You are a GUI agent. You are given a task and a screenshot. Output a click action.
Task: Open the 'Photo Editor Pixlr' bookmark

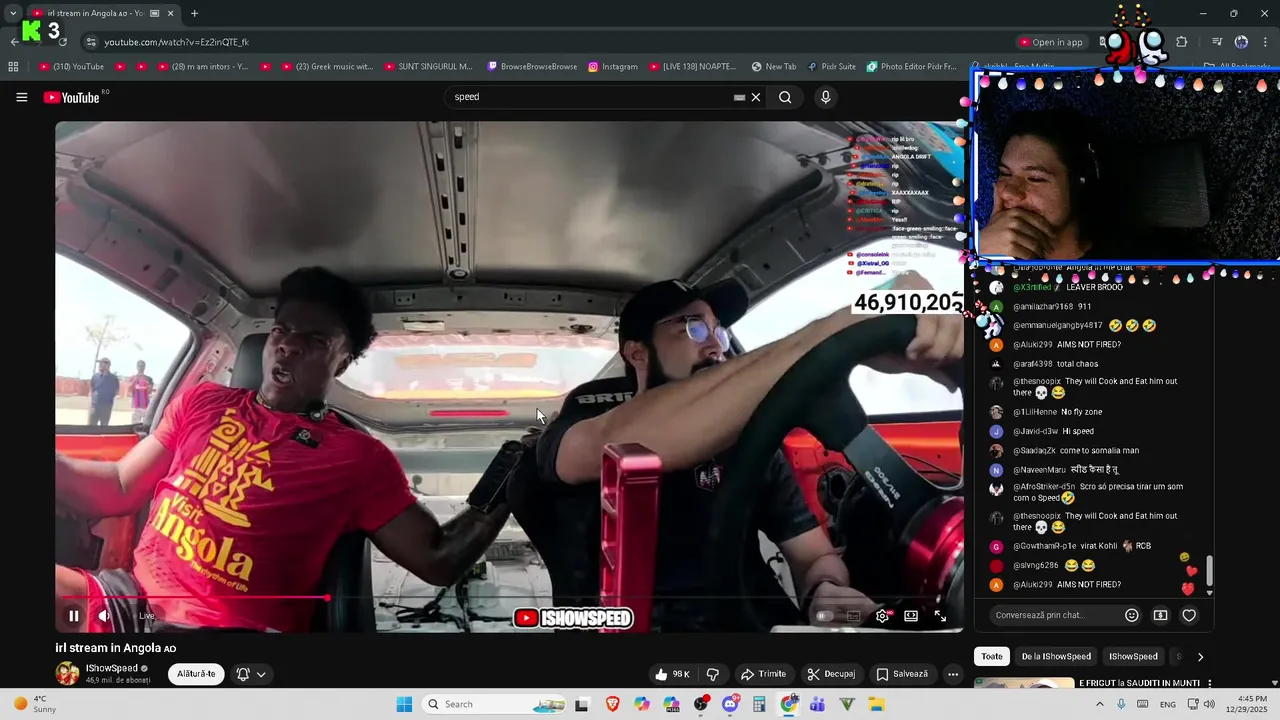[911, 67]
